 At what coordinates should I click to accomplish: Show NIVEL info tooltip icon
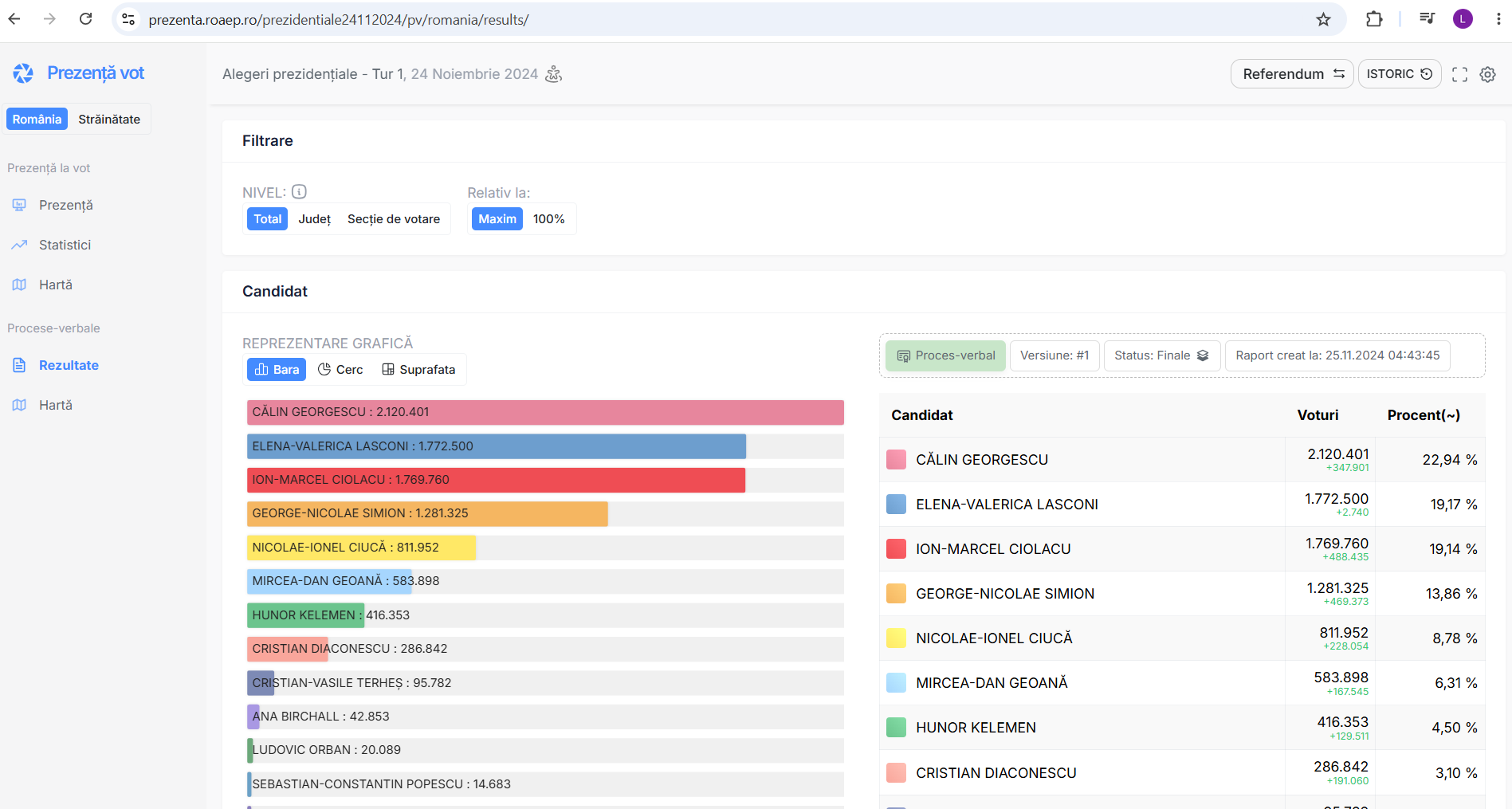(x=299, y=192)
